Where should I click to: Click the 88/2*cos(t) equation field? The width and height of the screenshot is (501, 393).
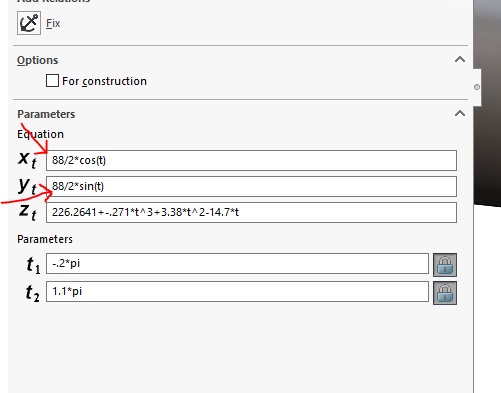tap(251, 160)
